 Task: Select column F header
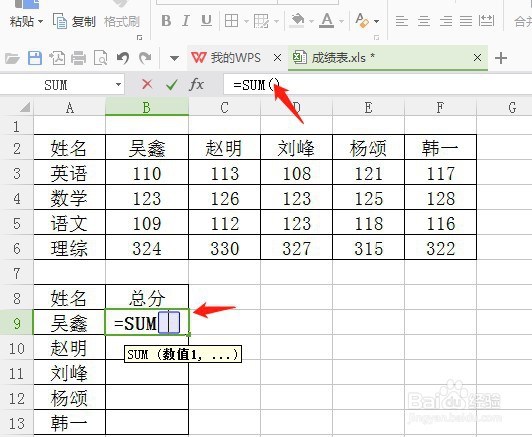coord(440,107)
